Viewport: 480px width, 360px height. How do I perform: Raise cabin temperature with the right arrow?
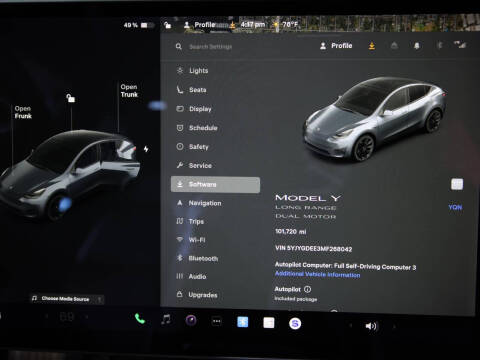coord(87,317)
